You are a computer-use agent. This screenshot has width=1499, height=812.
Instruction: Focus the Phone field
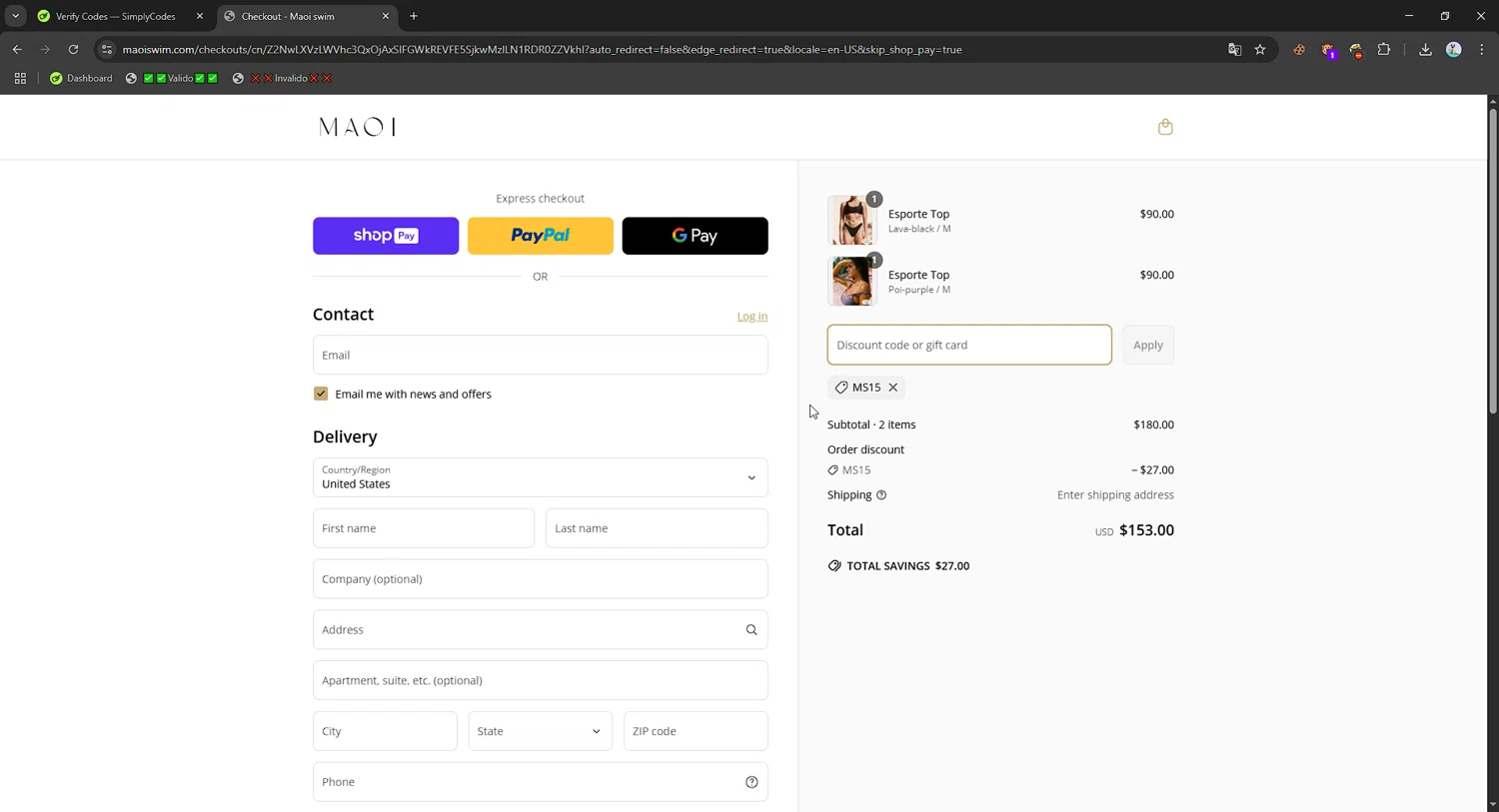pos(540,782)
